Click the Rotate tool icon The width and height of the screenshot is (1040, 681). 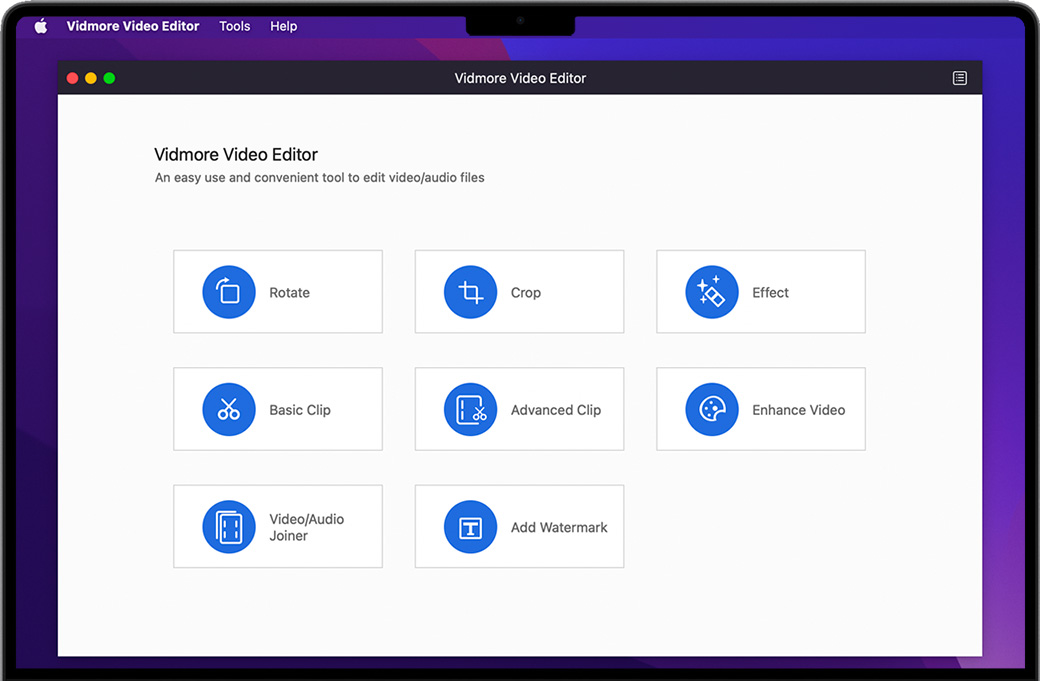(x=228, y=292)
